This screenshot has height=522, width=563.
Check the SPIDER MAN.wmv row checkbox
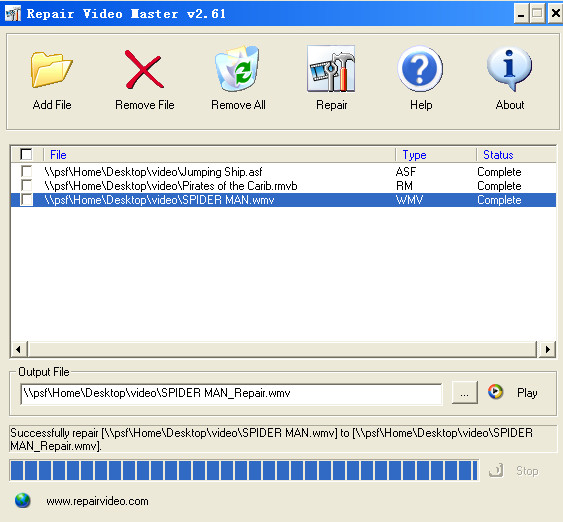pos(27,200)
